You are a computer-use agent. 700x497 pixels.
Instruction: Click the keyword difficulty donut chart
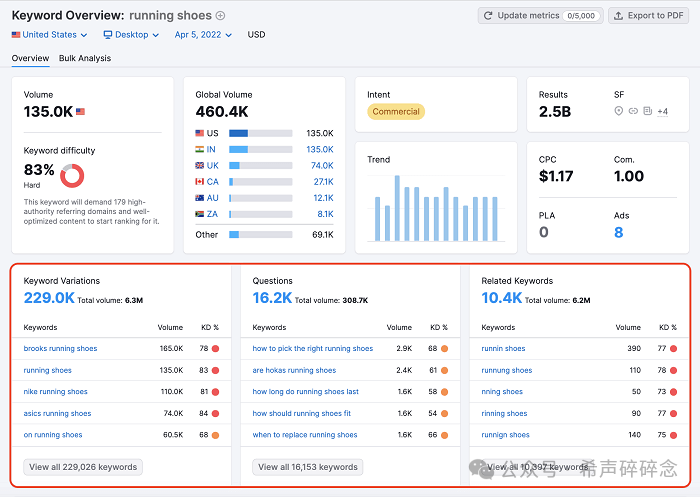(x=72, y=176)
